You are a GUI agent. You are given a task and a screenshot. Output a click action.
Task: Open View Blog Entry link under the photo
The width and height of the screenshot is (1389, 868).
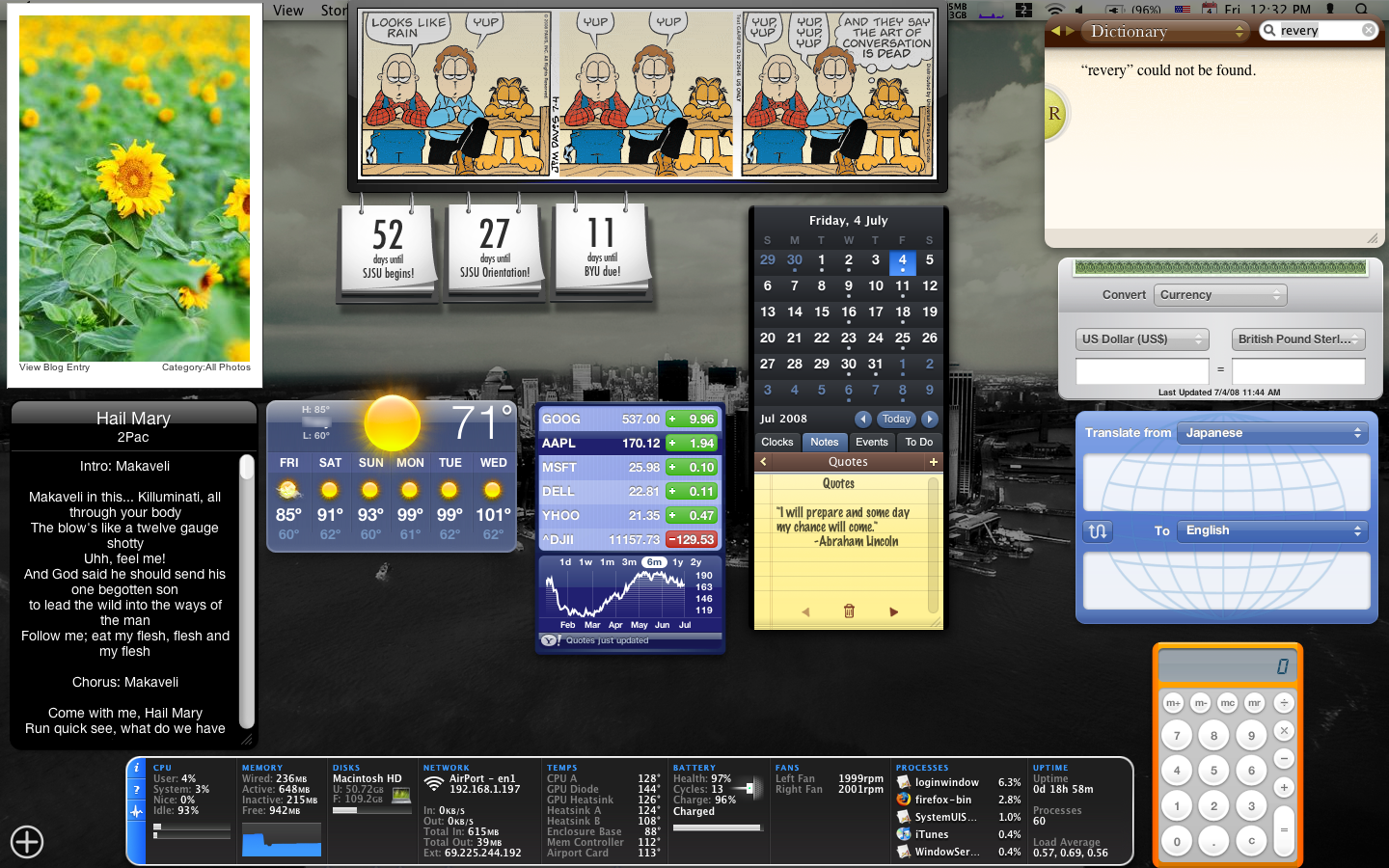[54, 367]
